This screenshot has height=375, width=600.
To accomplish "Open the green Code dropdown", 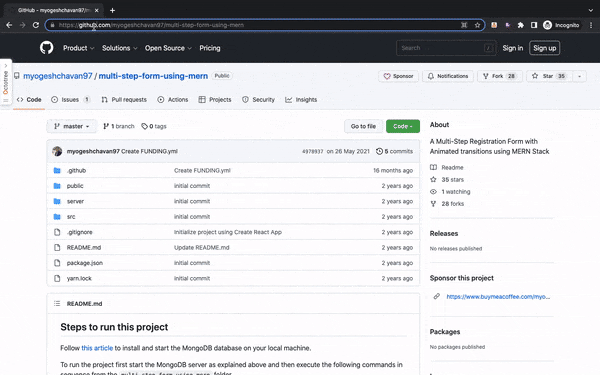I will pos(403,126).
